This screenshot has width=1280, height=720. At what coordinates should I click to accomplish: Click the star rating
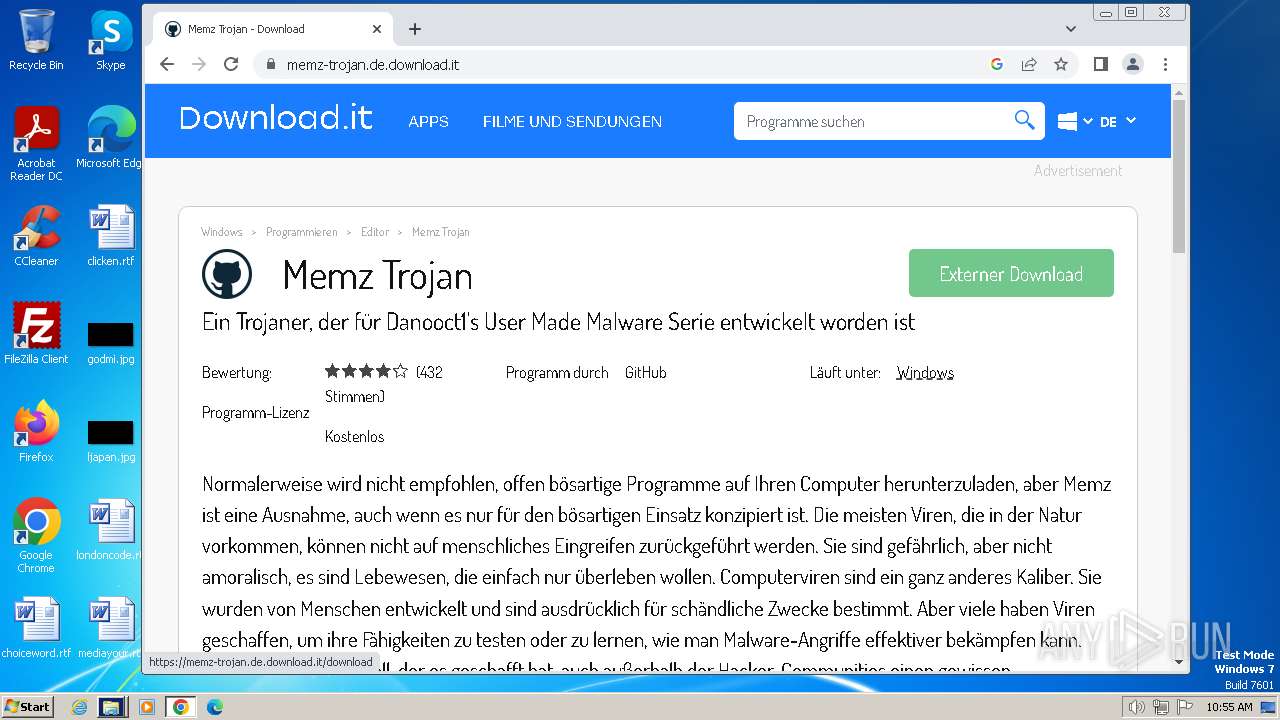[x=366, y=371]
